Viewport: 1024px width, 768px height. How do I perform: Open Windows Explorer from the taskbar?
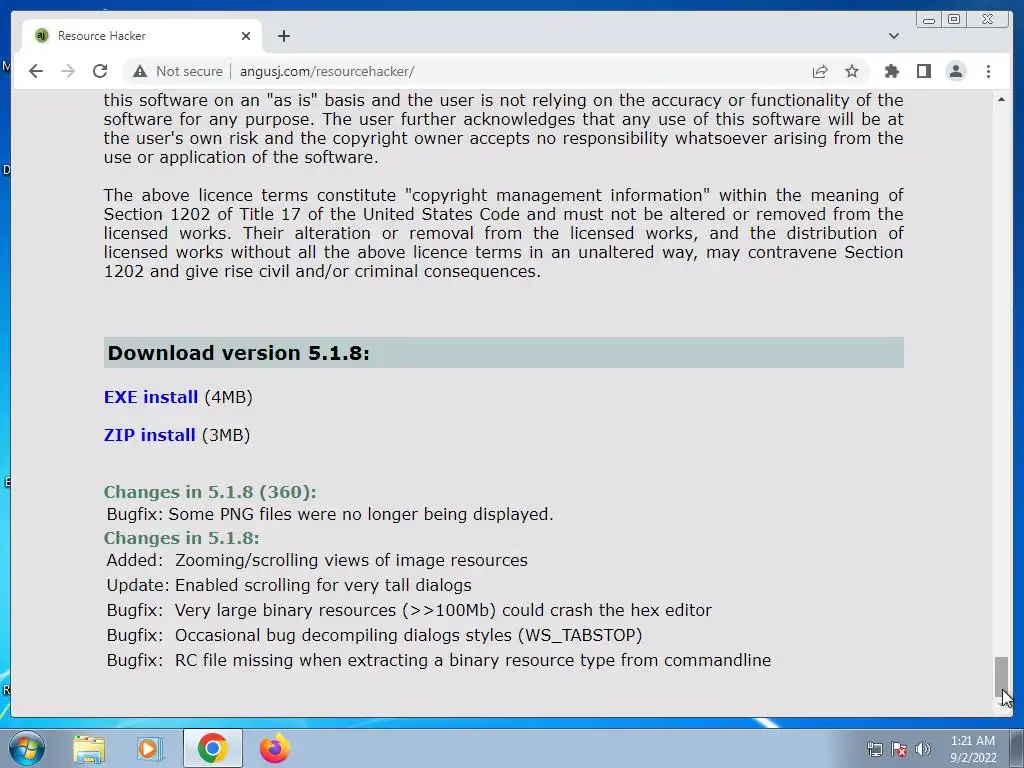click(x=89, y=748)
